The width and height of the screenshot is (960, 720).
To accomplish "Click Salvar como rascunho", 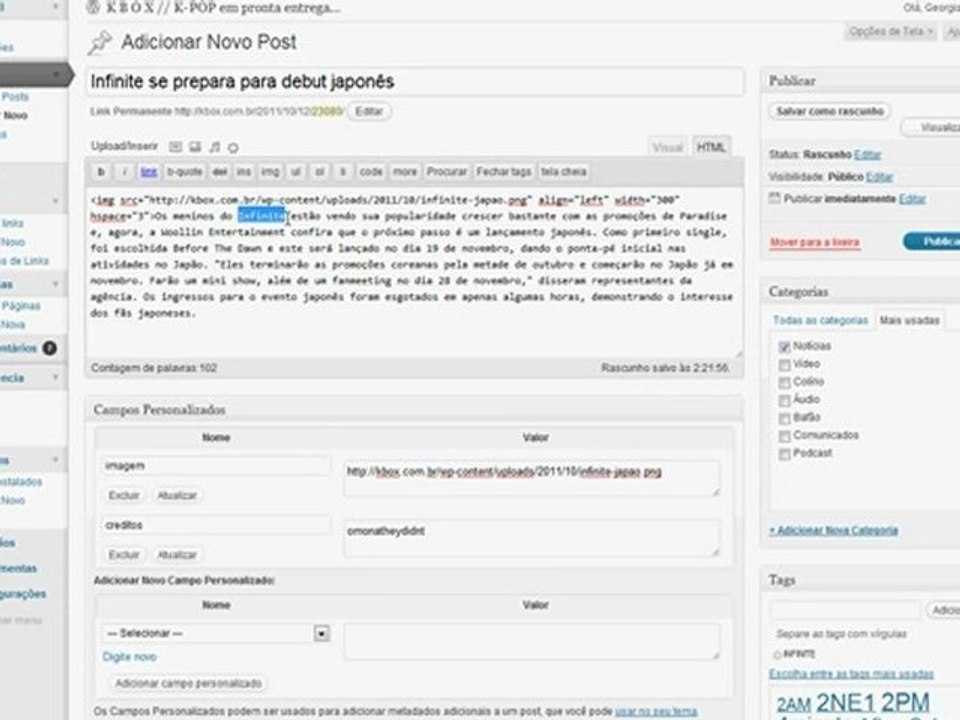I will click(830, 111).
